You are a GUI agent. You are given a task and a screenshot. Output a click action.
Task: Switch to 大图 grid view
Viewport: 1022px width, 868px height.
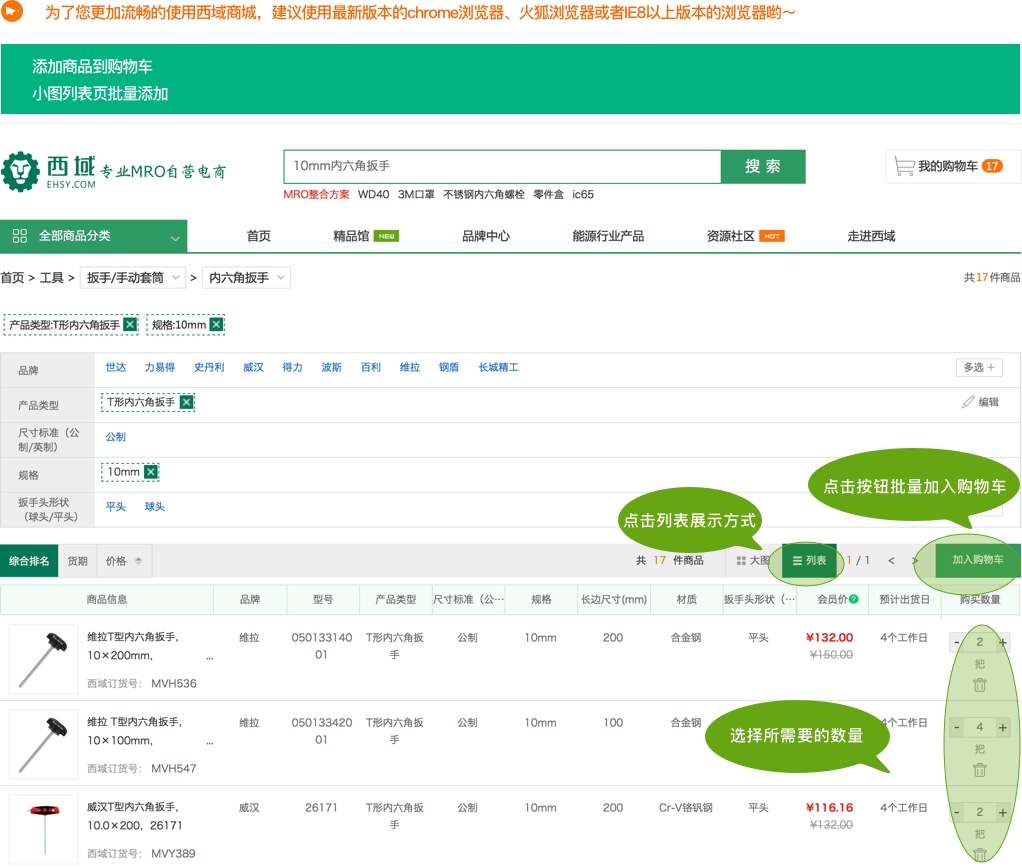pos(753,561)
